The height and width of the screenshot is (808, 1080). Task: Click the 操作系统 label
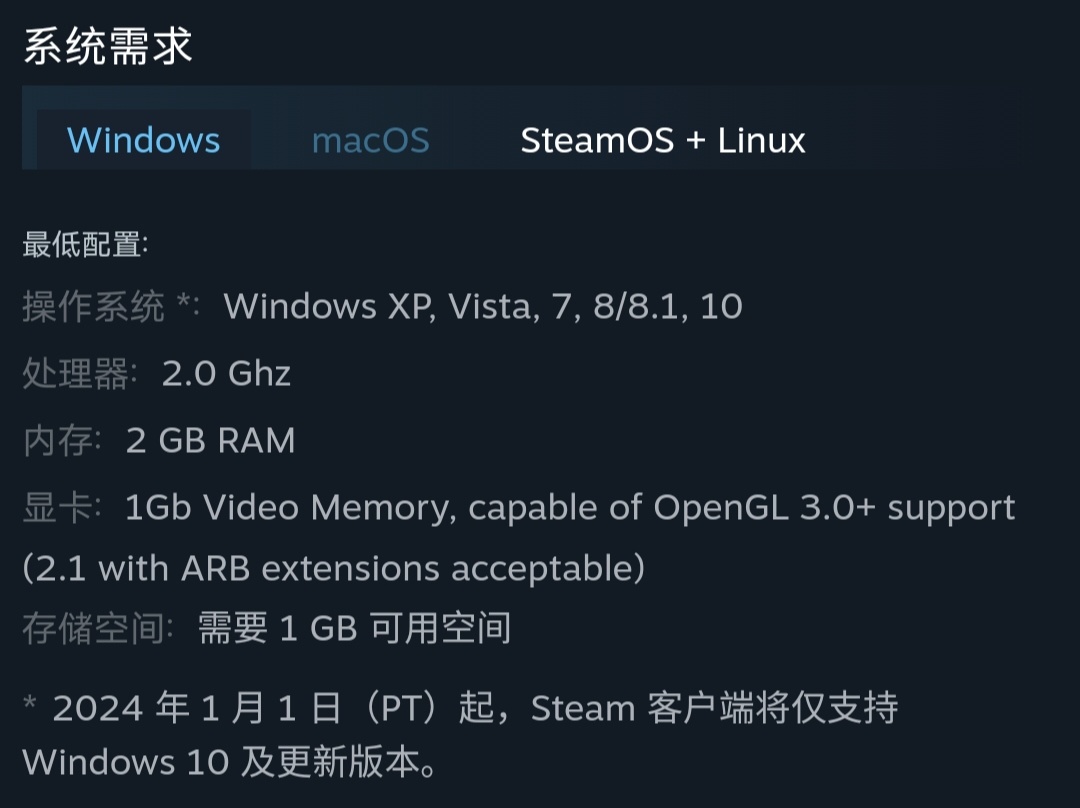(x=93, y=306)
